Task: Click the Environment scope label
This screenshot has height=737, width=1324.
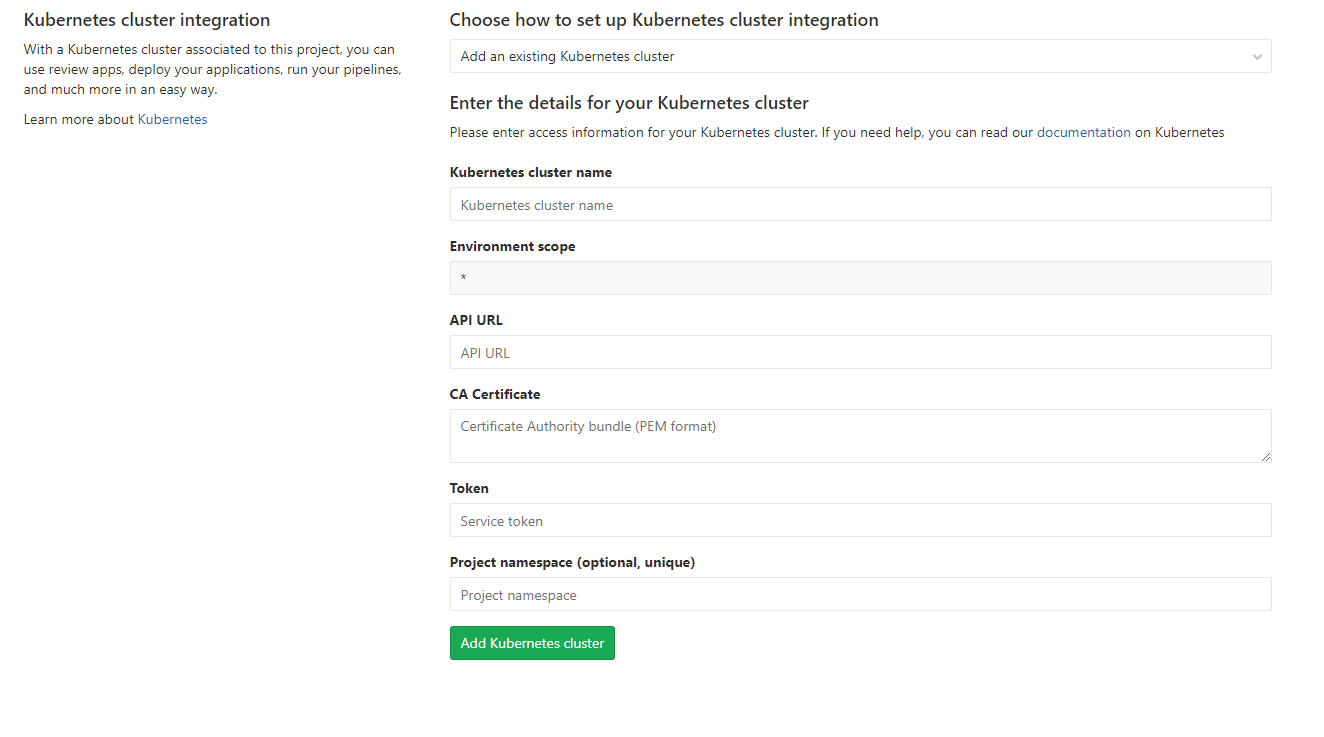Action: point(512,246)
